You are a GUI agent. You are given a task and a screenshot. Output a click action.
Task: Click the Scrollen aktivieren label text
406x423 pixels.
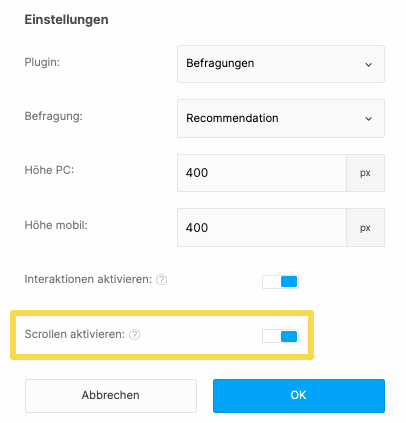pos(74,334)
